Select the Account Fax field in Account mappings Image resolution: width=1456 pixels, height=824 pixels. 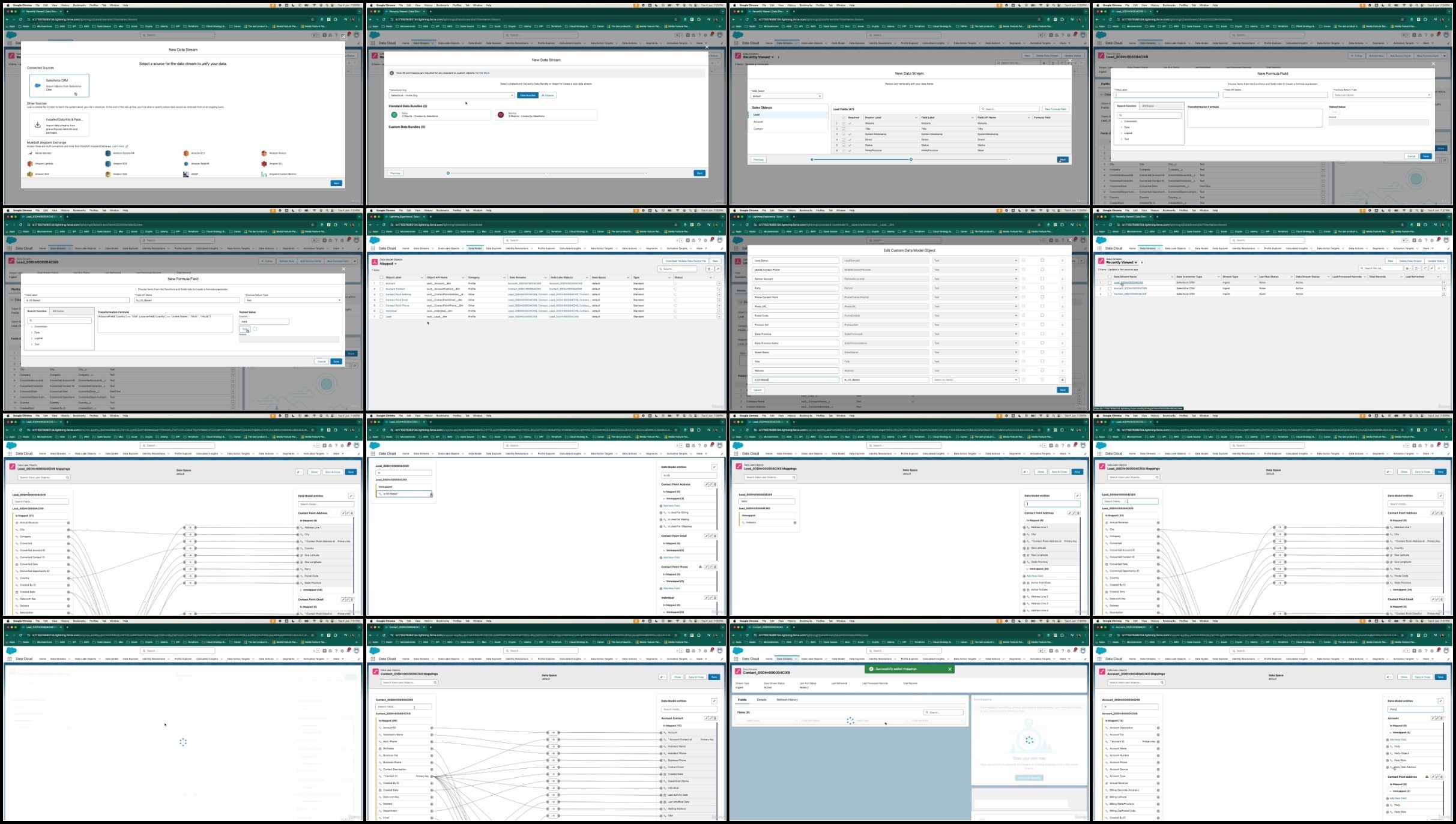click(x=1131, y=735)
